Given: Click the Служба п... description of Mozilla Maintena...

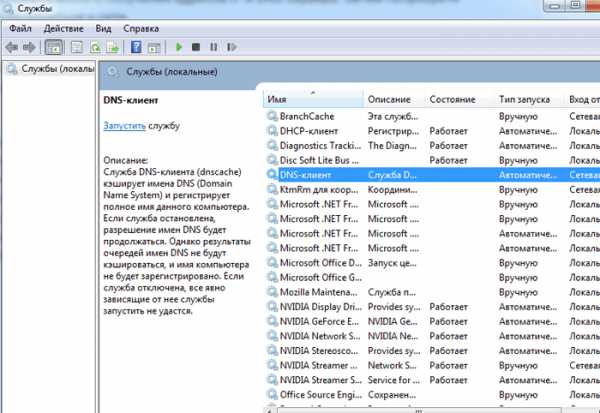Looking at the screenshot, I should (x=391, y=292).
